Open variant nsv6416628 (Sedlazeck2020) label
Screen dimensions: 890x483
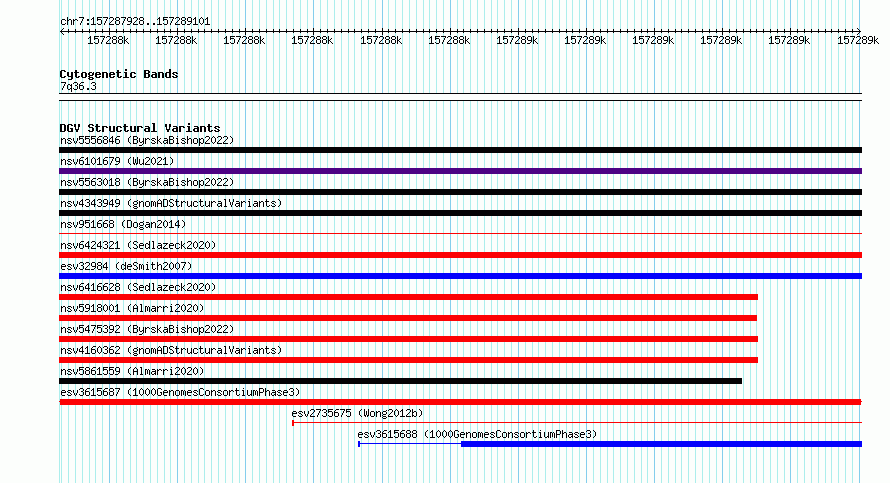(x=138, y=287)
